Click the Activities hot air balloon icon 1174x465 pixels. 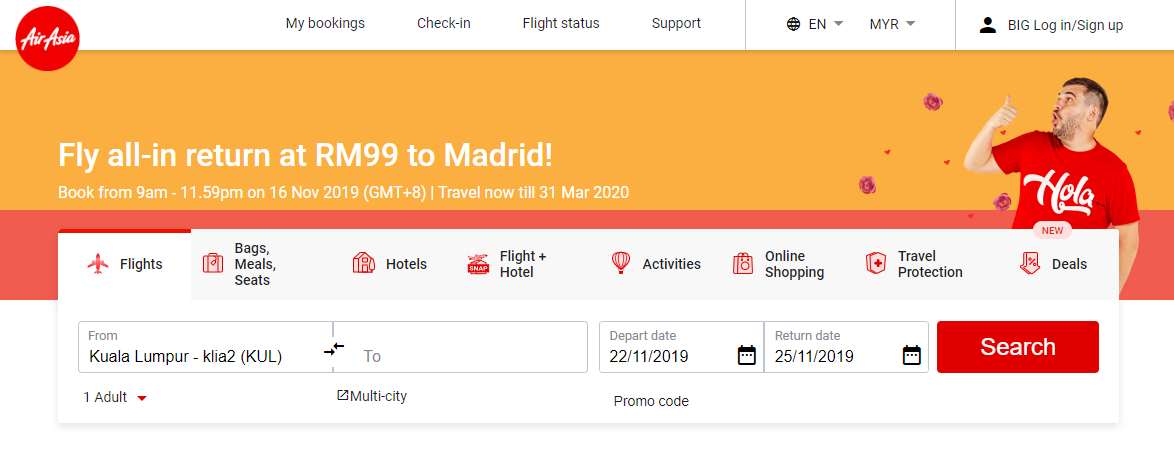tap(621, 263)
